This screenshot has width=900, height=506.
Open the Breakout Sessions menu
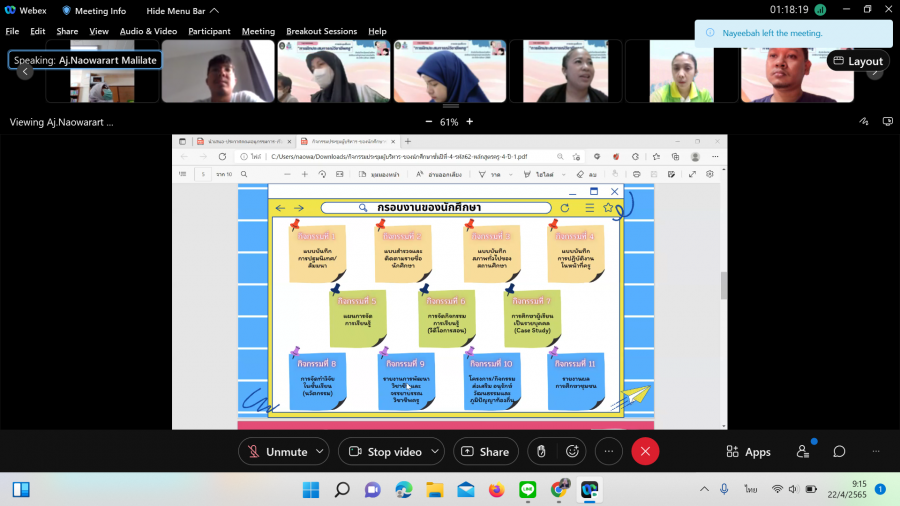321,31
